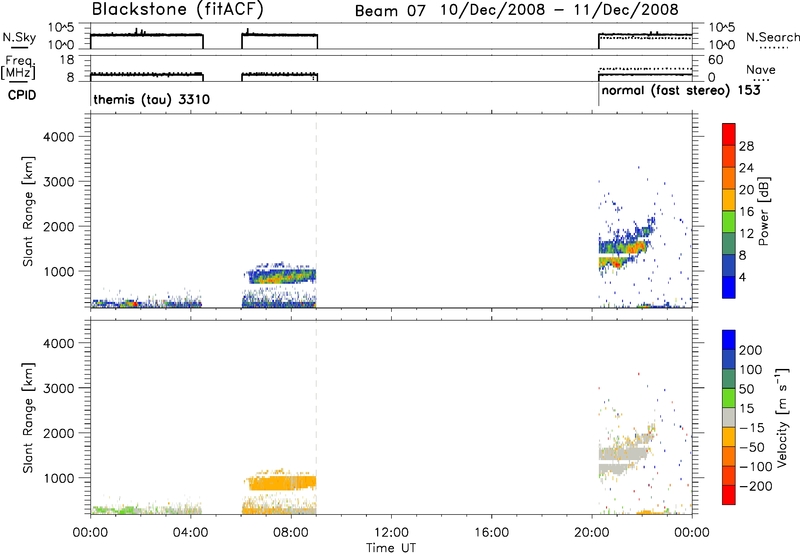Click the green low-range velocity echoes near 01:00

click(113, 509)
